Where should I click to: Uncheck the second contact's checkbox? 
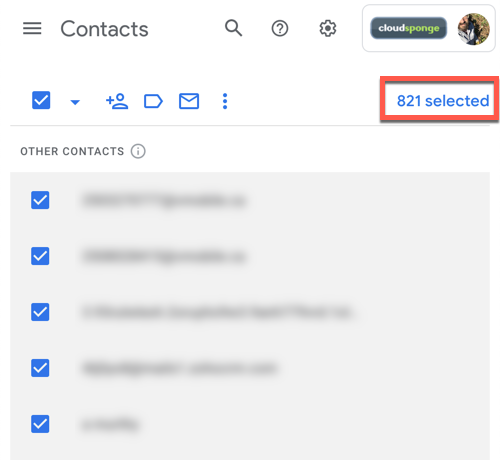[x=40, y=256]
